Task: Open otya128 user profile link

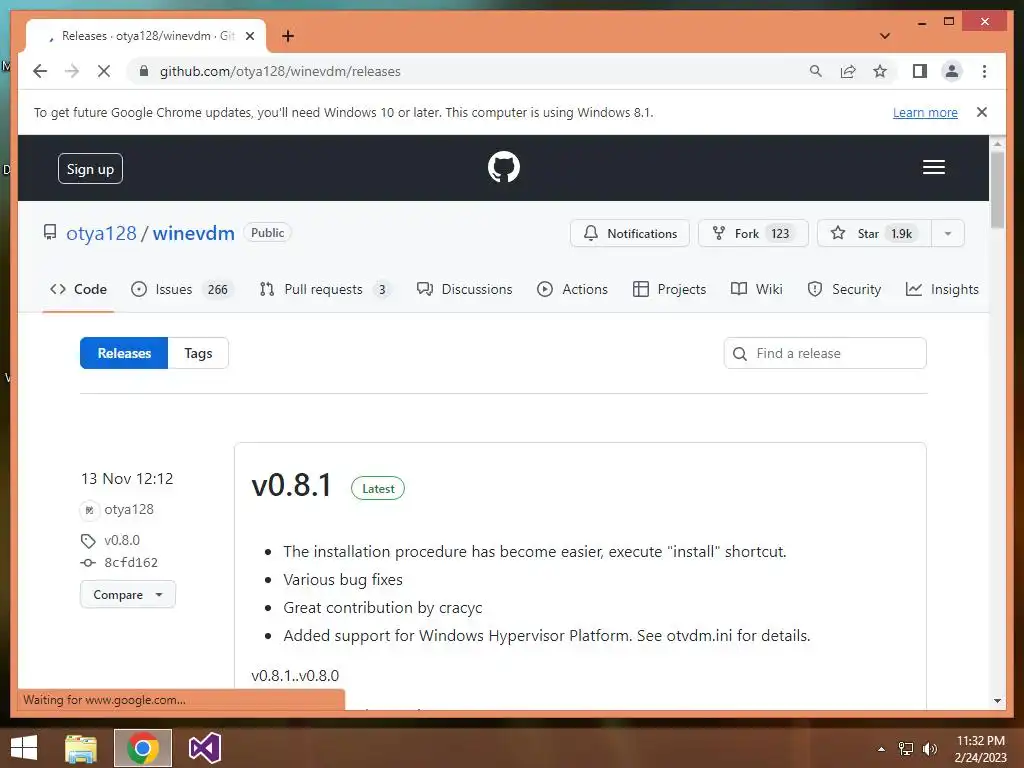Action: (x=101, y=233)
